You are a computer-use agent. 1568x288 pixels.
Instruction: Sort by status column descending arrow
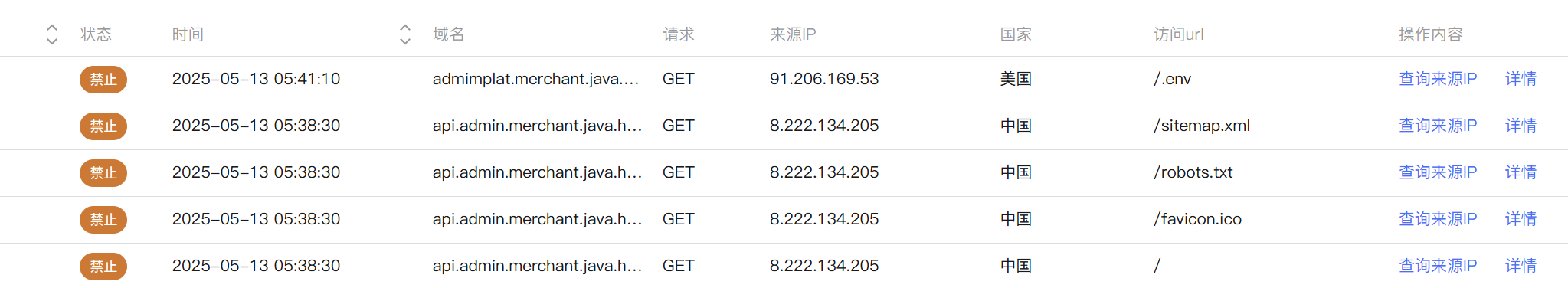coord(52,41)
